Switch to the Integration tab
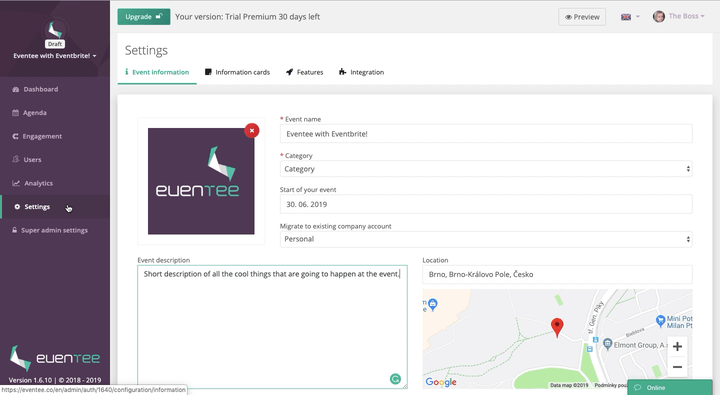Screen dimensions: 720x395 (361, 72)
